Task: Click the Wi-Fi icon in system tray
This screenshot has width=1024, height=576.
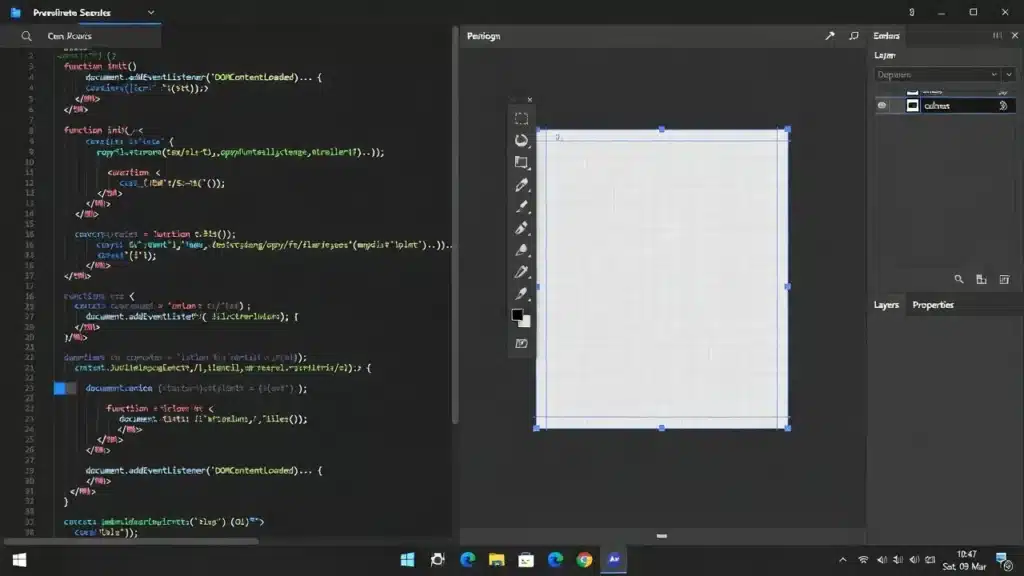Action: pyautogui.click(x=863, y=560)
